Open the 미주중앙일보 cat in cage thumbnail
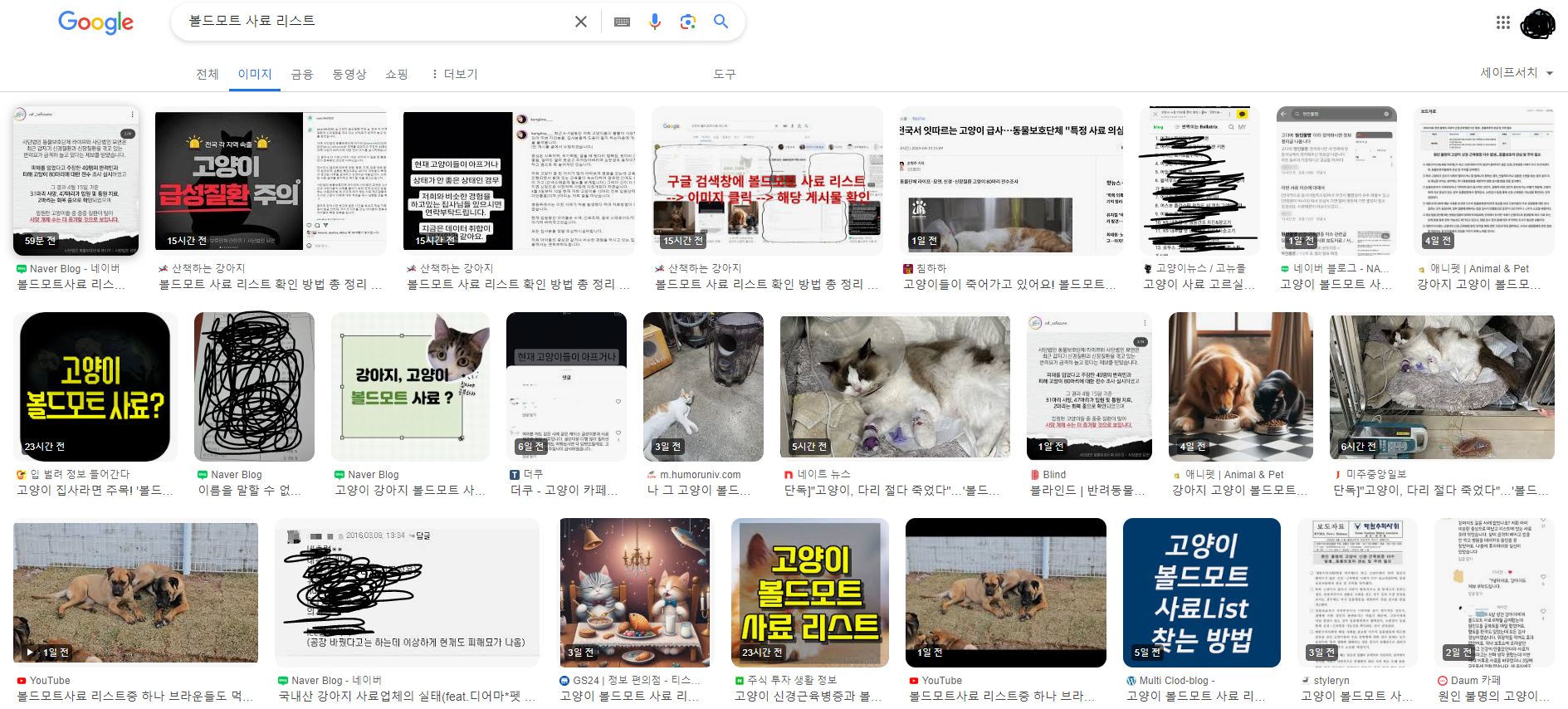The image size is (1568, 709). coord(1442,386)
